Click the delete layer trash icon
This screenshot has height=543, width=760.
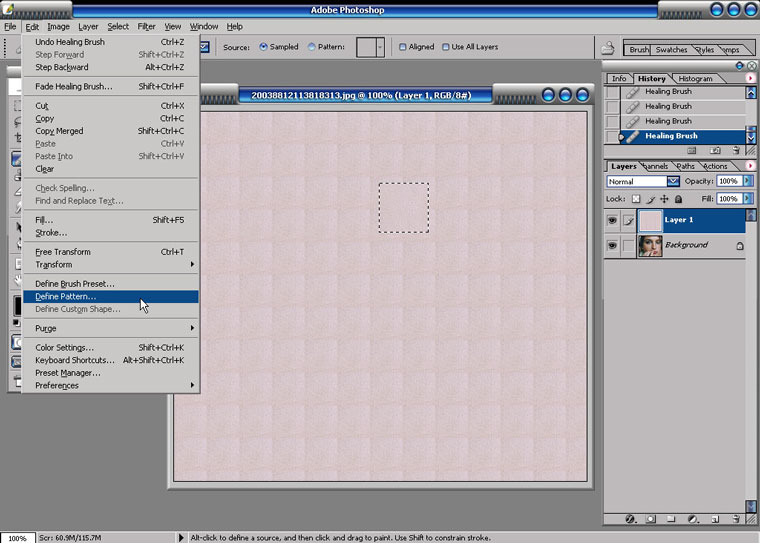736,519
